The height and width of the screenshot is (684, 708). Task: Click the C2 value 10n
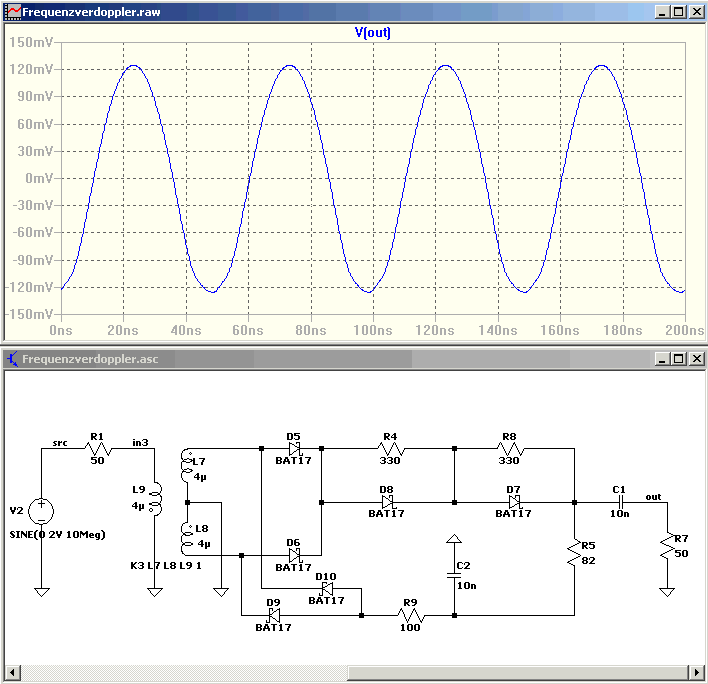pos(466,586)
